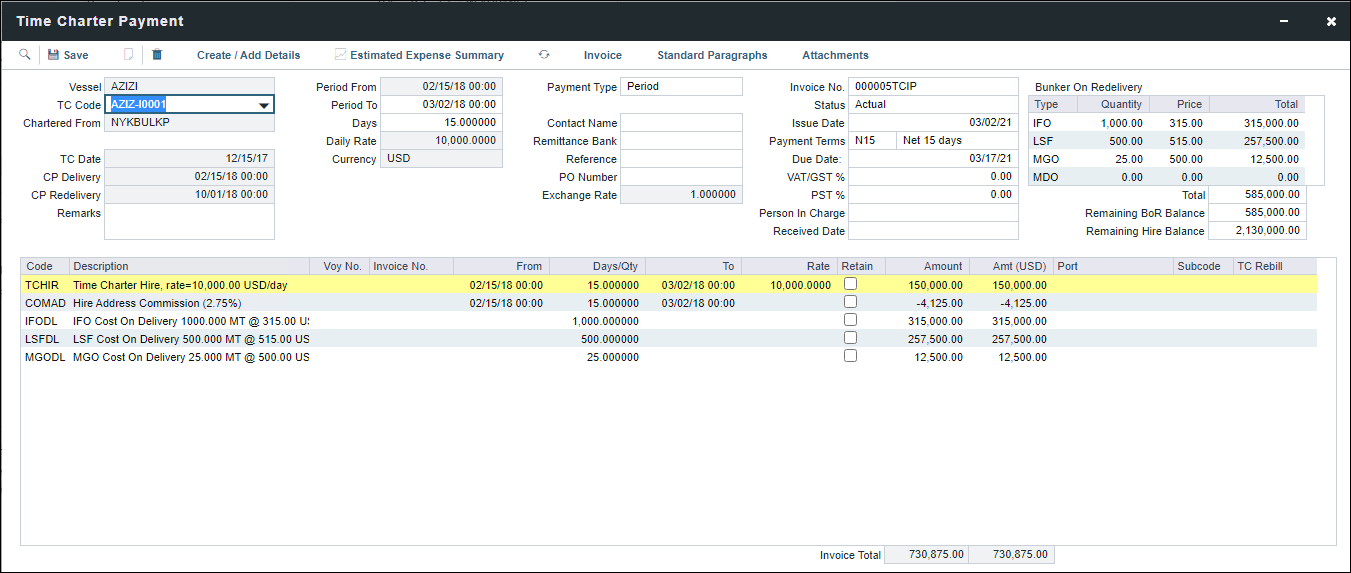1351x573 pixels.
Task: Click the refresh arrows icon
Action: tap(544, 55)
